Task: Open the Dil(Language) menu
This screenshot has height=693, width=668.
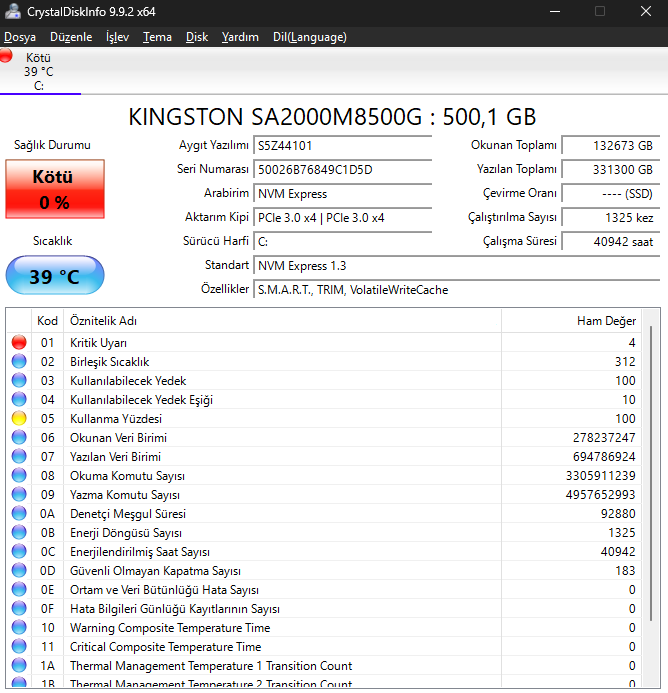Action: 309,37
